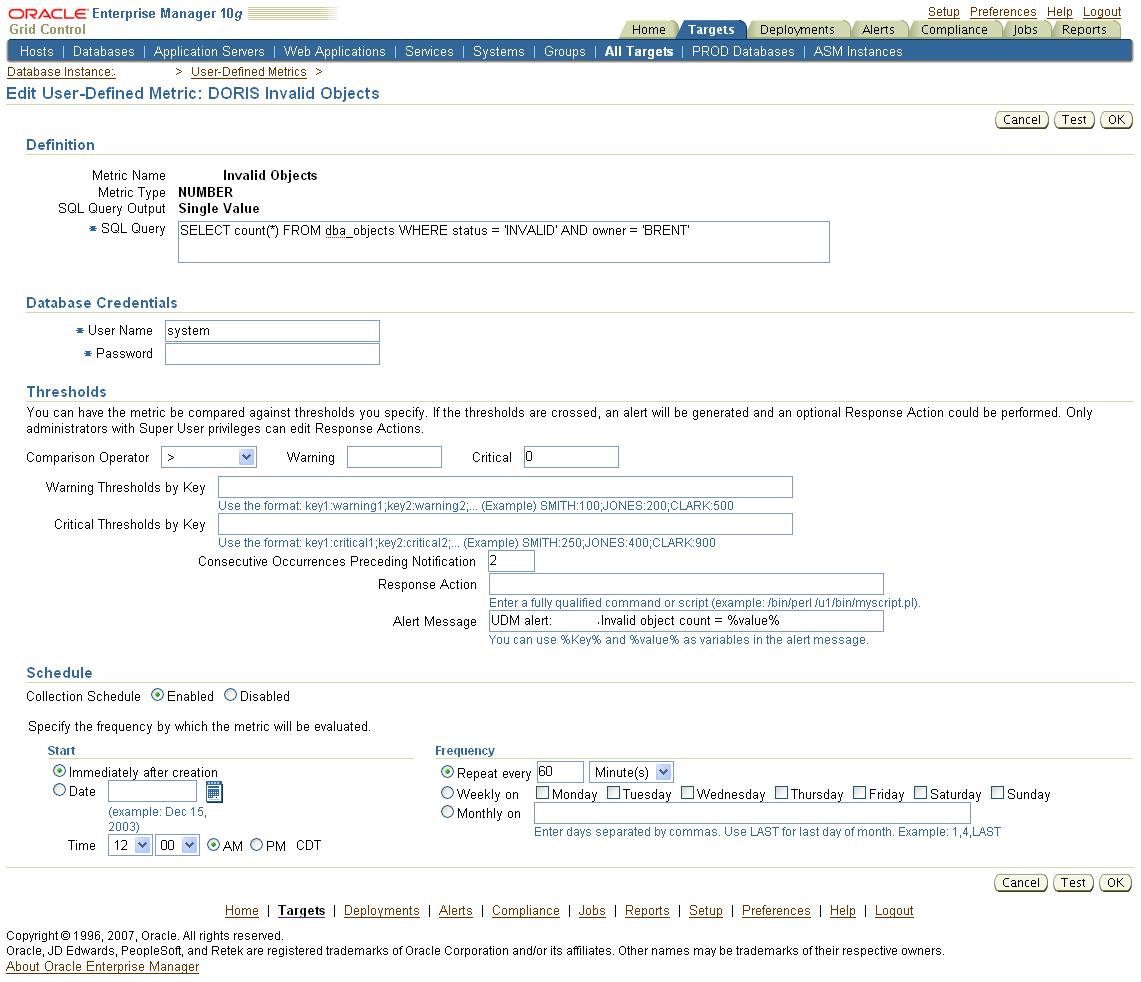Open the Start Date calendar picker icon
Viewport: 1141px width, 982px height.
click(214, 791)
